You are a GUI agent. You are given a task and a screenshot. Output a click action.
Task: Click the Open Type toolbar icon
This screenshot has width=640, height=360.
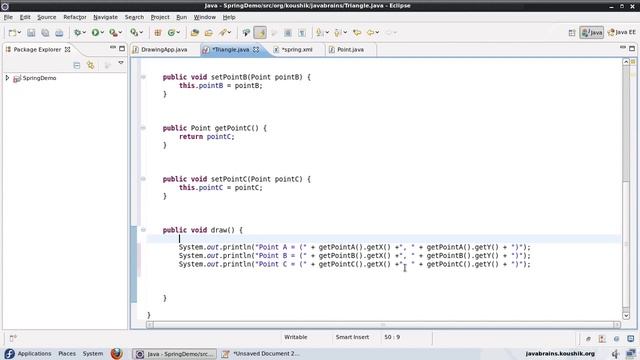195,33
